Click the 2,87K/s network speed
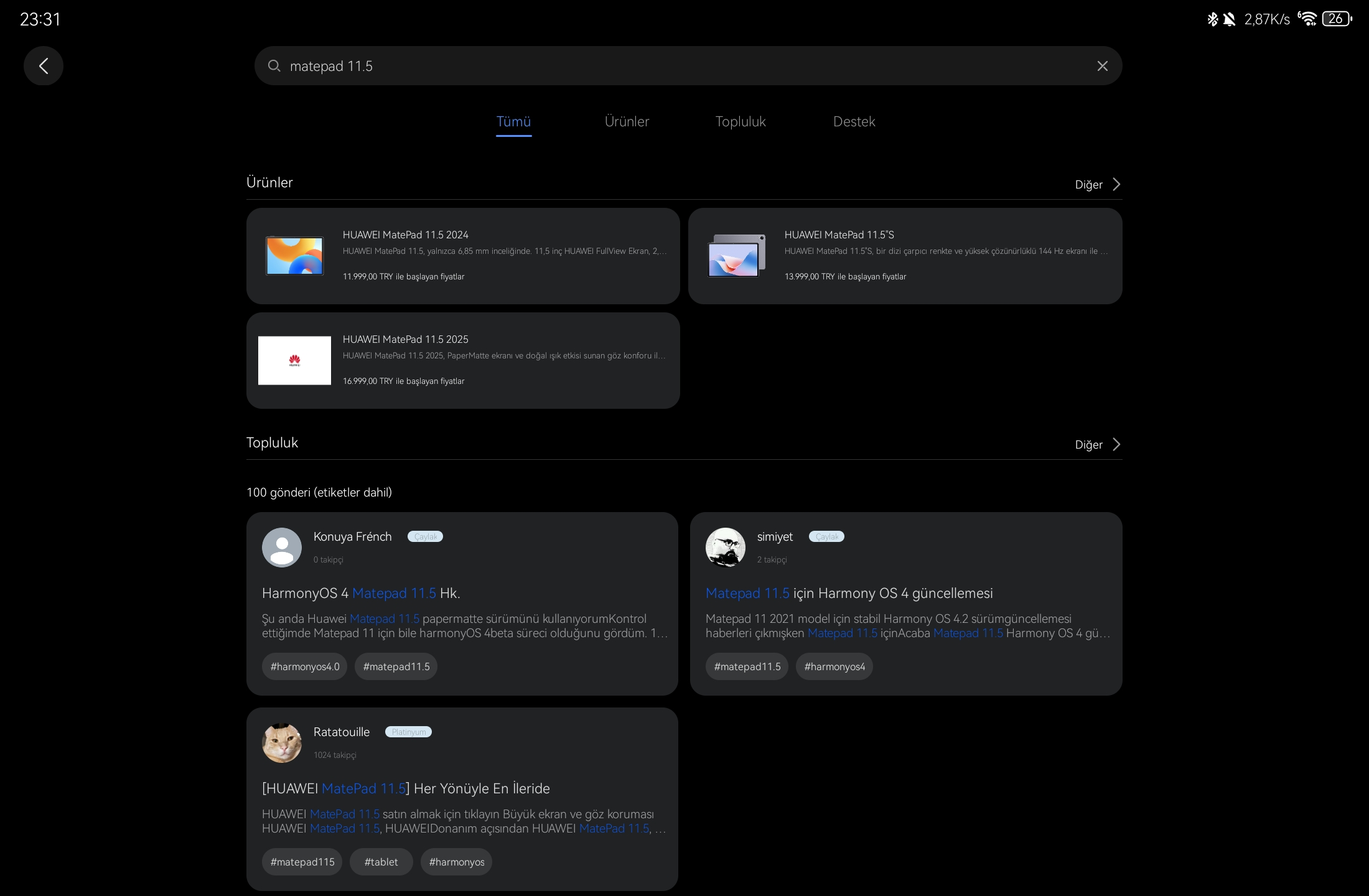This screenshot has height=896, width=1369. pyautogui.click(x=1267, y=19)
